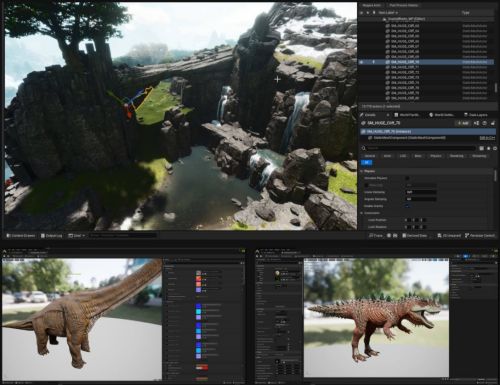Click the Unsaved assets indicator icon
500x385 pixels.
coord(439,235)
